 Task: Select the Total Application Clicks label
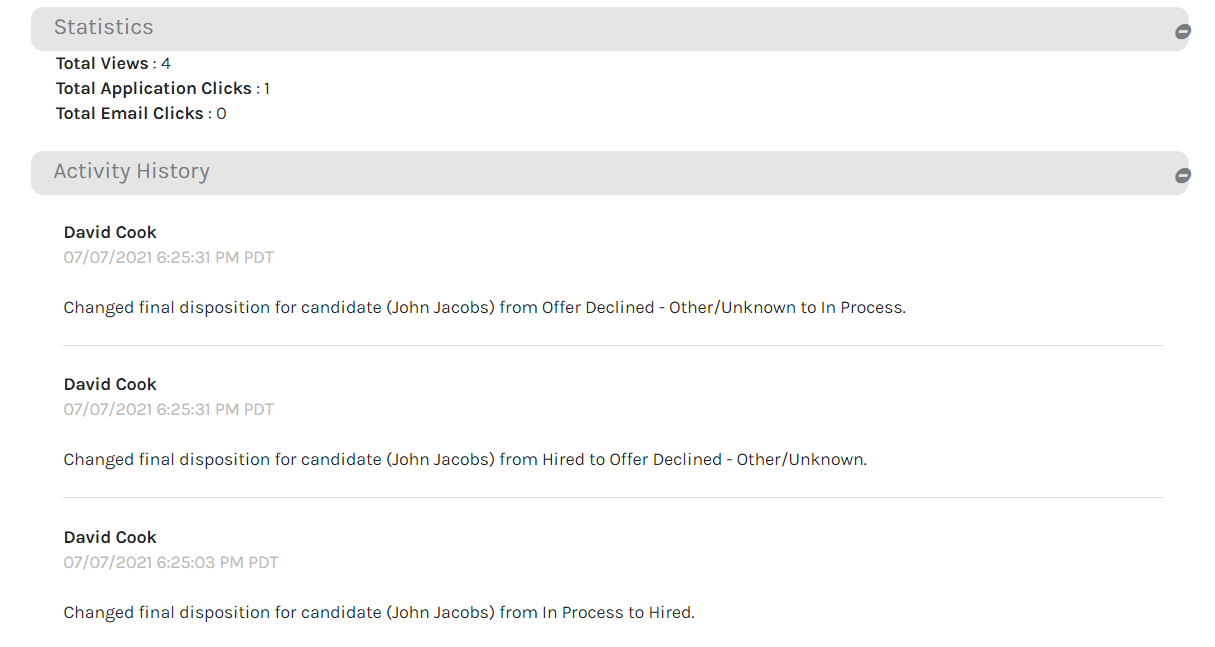coord(153,89)
